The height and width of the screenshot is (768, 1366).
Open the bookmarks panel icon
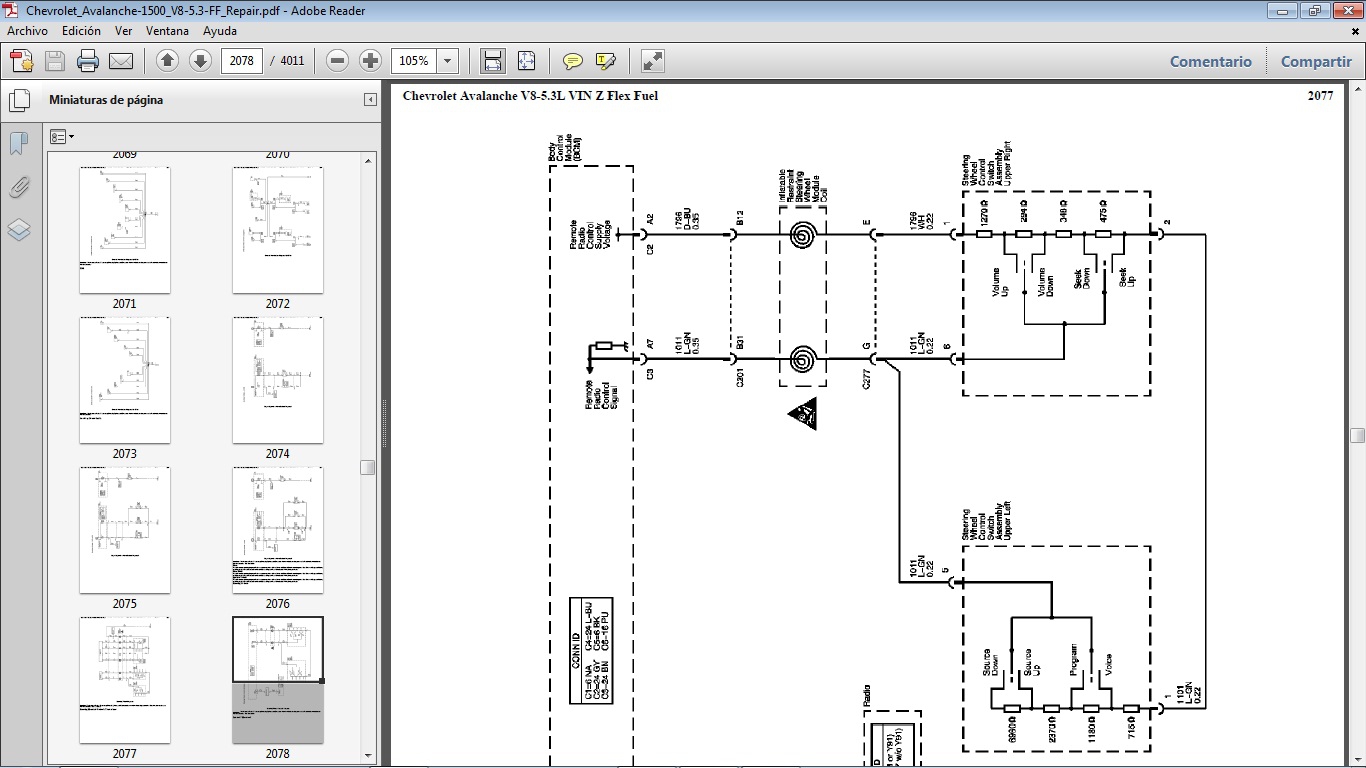point(19,144)
